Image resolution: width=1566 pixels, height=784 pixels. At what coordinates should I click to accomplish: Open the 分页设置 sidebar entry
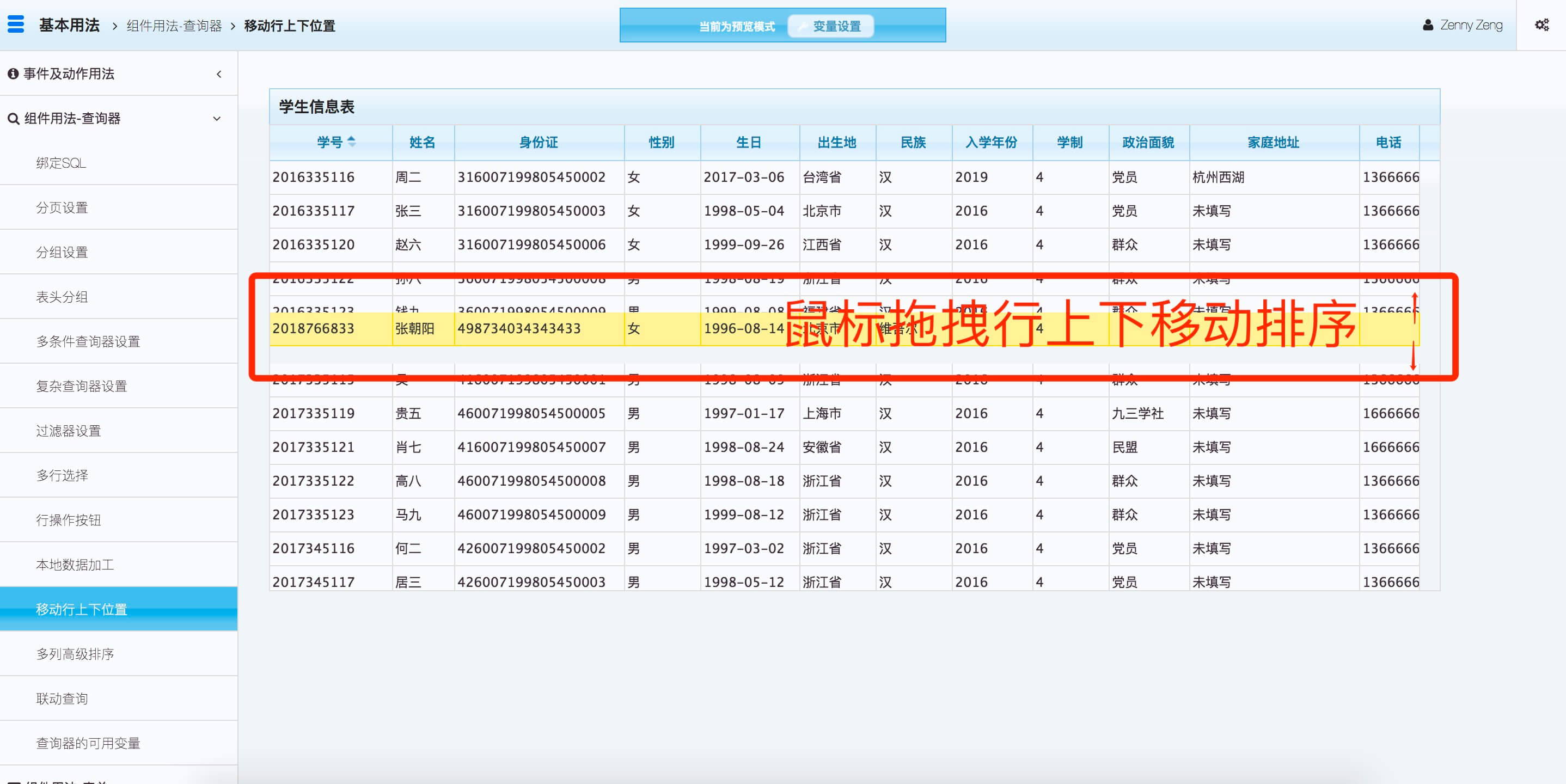click(62, 207)
